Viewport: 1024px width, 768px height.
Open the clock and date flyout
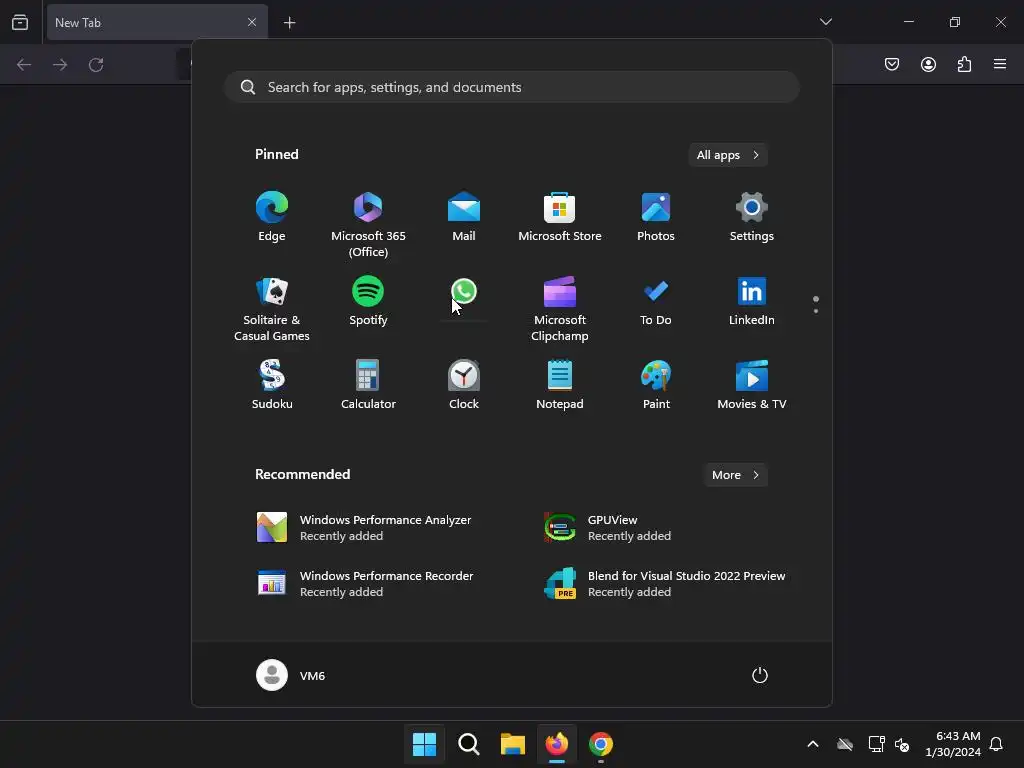tap(953, 744)
